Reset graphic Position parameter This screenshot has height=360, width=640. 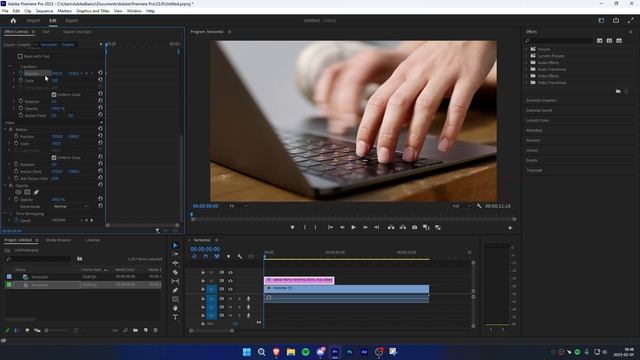pyautogui.click(x=100, y=73)
